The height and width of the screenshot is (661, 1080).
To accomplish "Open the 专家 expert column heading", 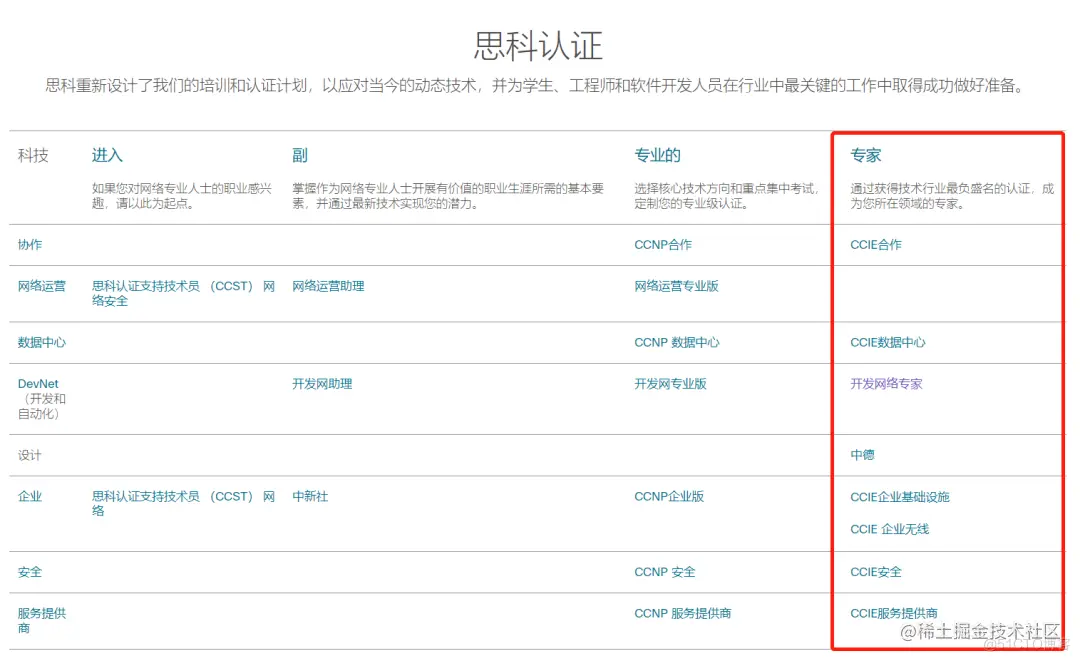I will click(866, 156).
